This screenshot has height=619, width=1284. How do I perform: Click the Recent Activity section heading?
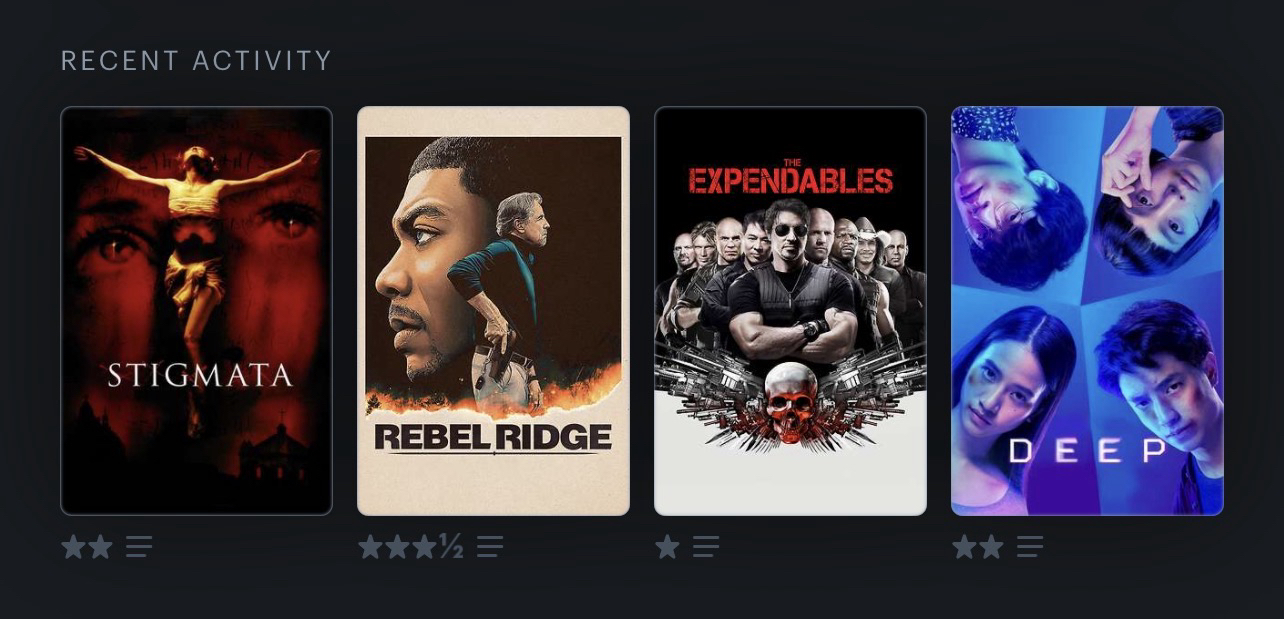[196, 61]
